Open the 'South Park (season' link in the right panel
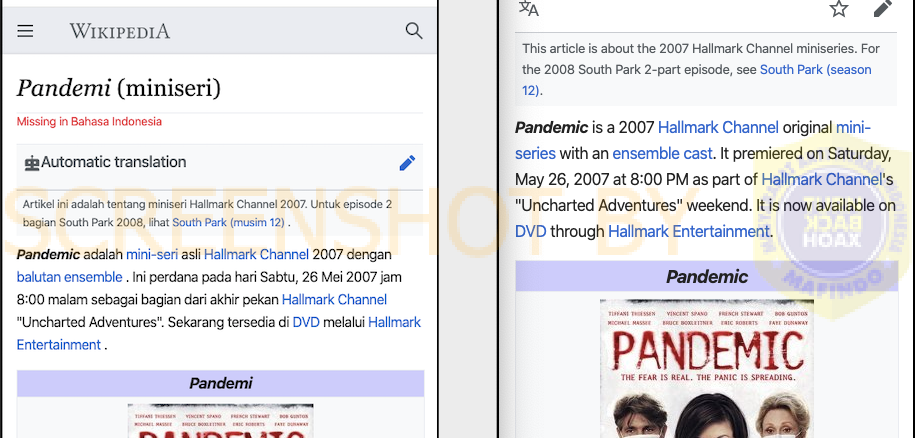Image resolution: width=915 pixels, height=438 pixels. [815, 70]
